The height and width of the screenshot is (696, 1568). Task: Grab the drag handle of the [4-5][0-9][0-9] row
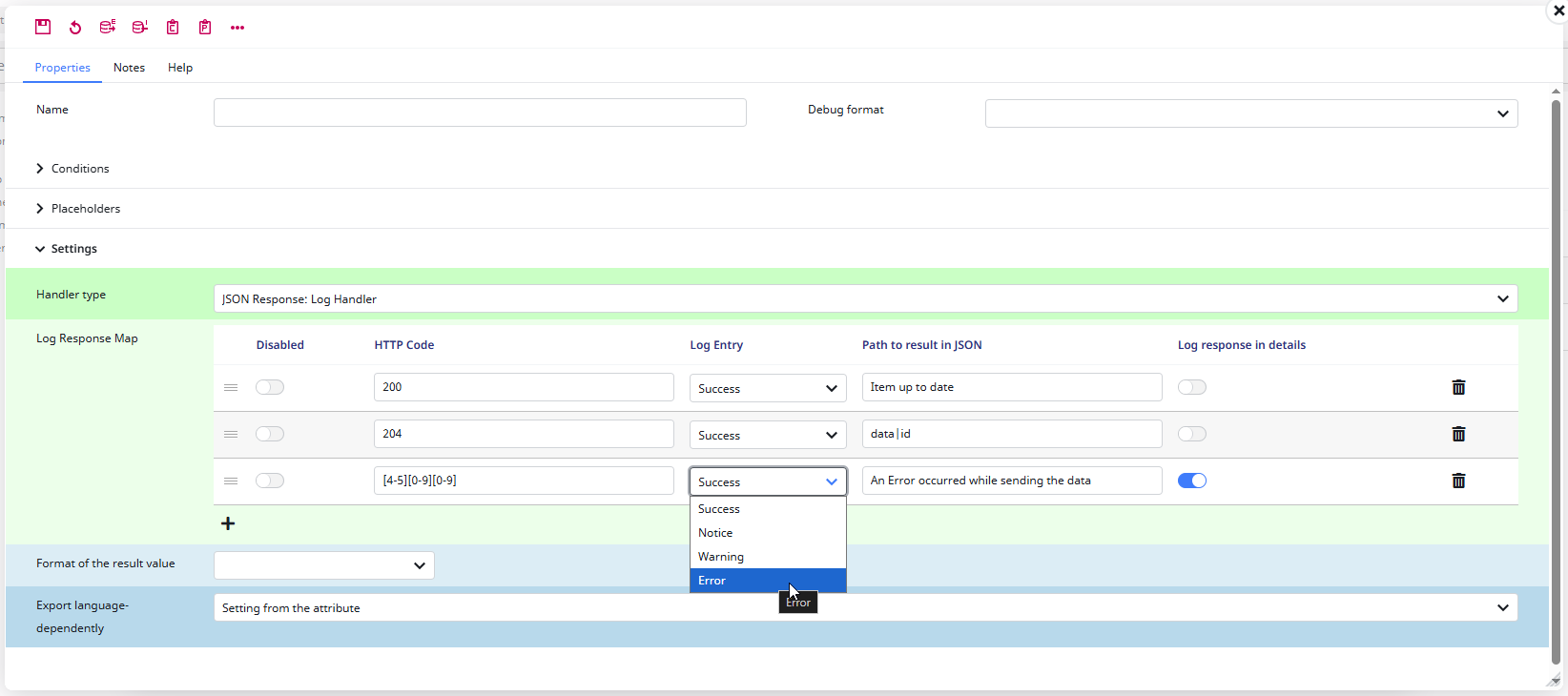click(231, 481)
